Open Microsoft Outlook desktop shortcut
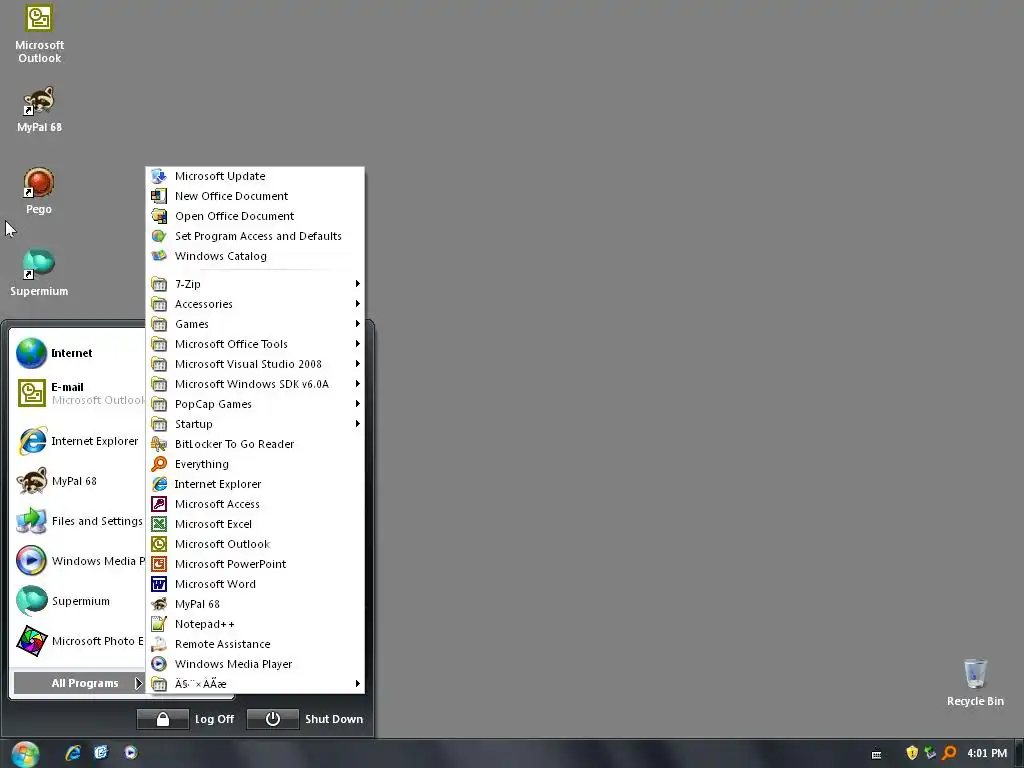 point(39,34)
